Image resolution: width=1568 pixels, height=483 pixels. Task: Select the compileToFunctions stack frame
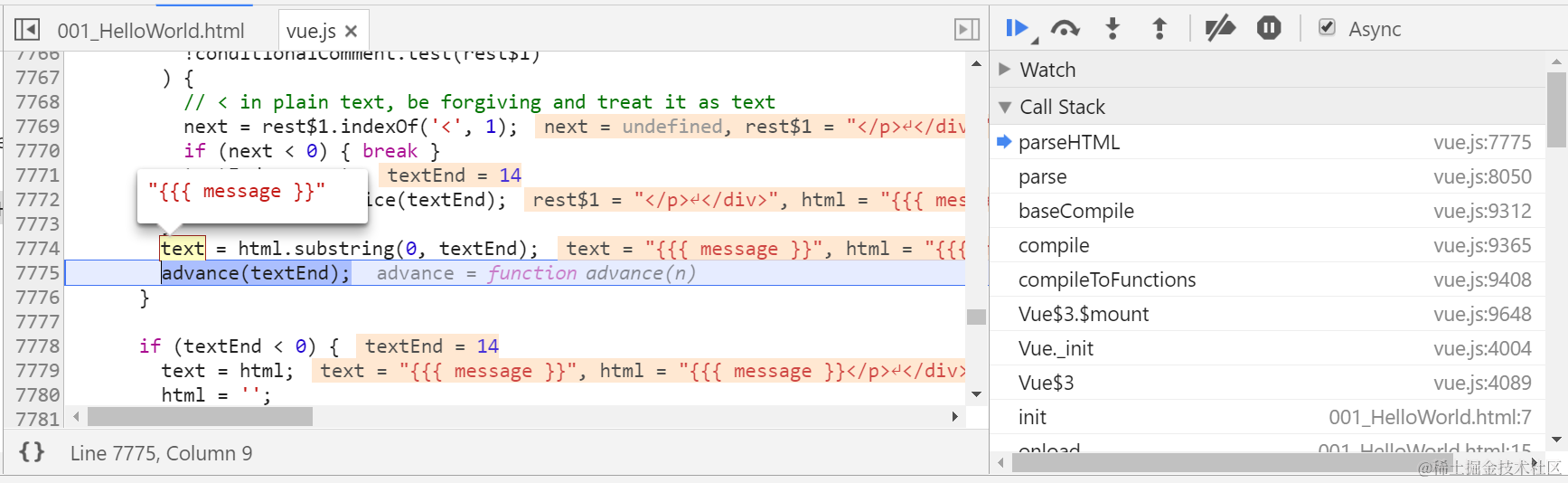coord(1266,279)
